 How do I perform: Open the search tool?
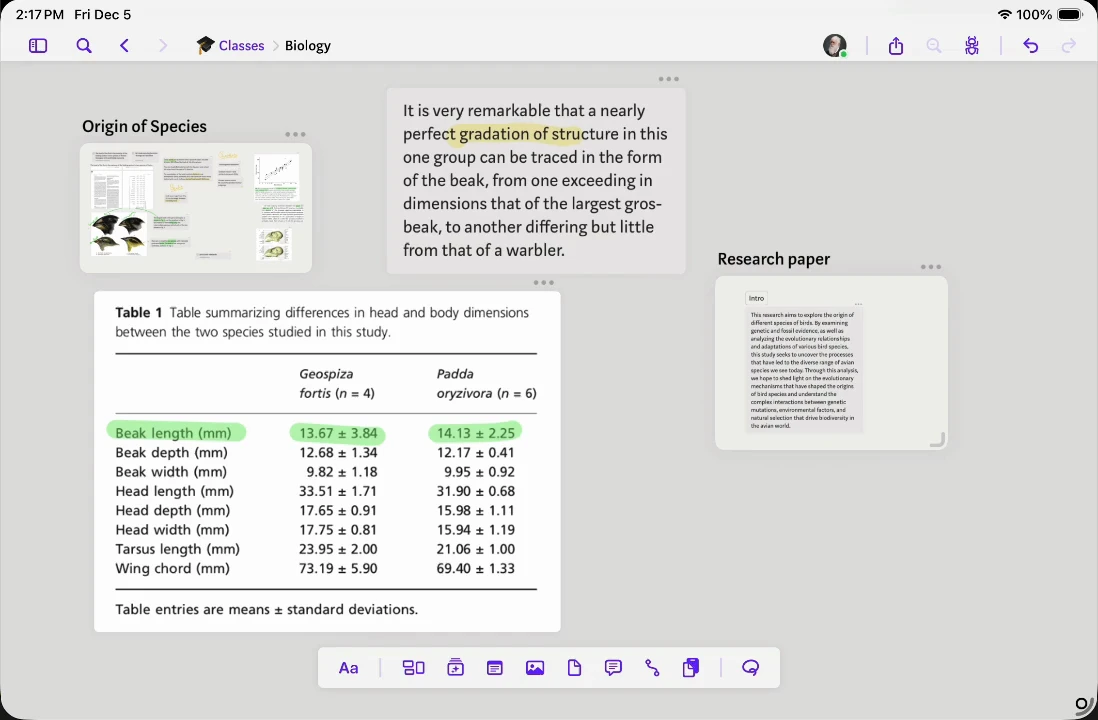pos(83,46)
